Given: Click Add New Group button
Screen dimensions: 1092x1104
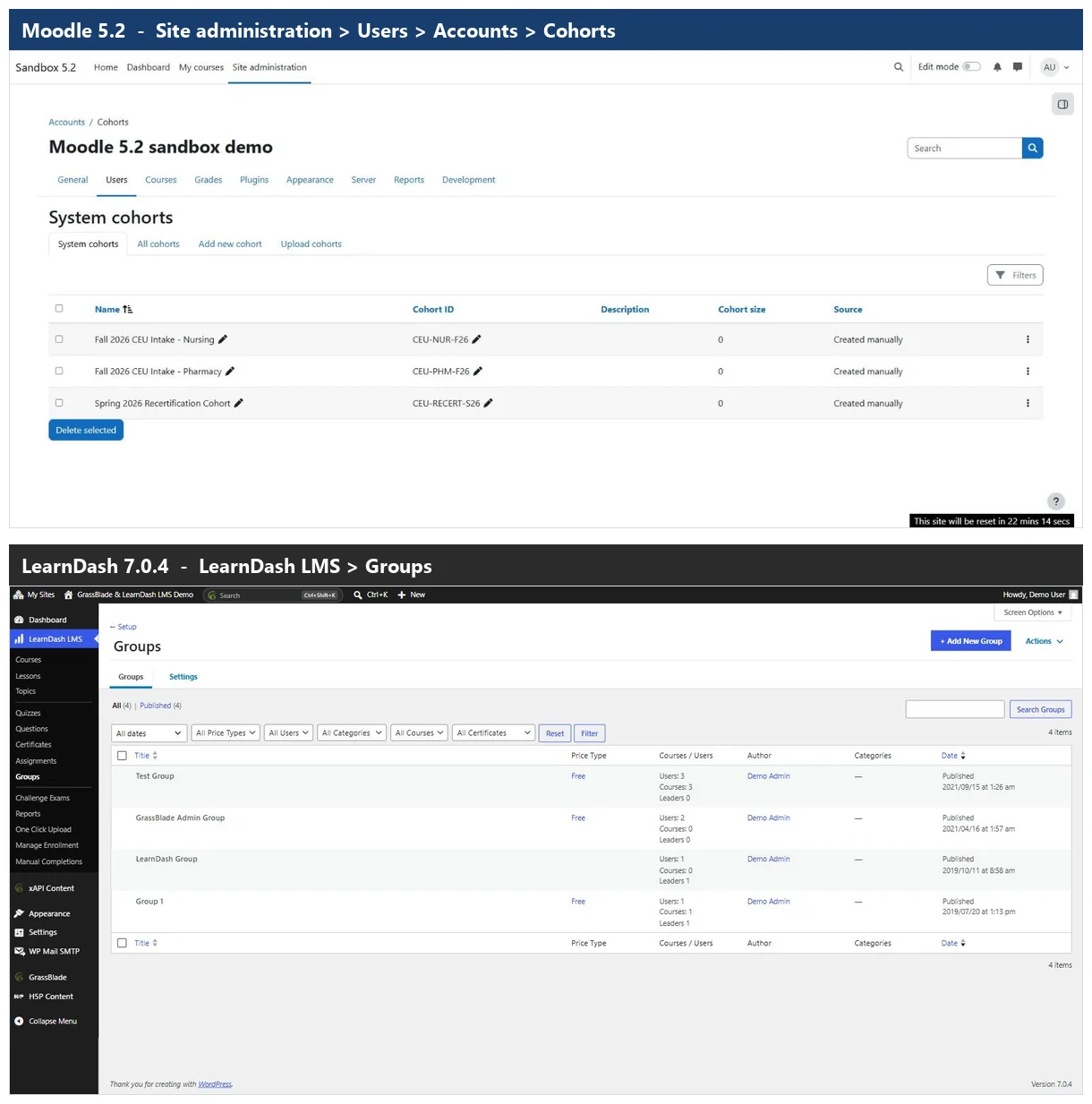Looking at the screenshot, I should [x=971, y=641].
